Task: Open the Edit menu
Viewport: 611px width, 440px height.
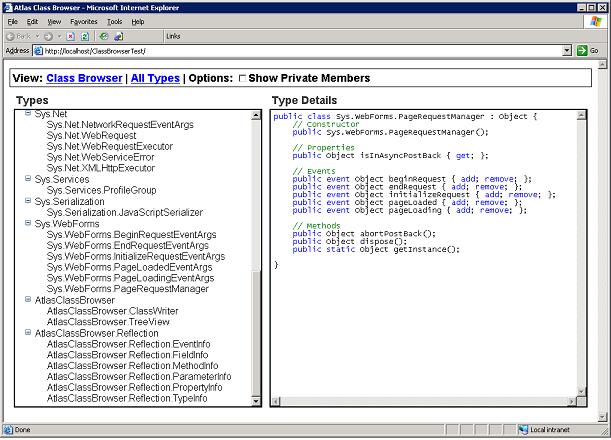Action: coord(32,22)
